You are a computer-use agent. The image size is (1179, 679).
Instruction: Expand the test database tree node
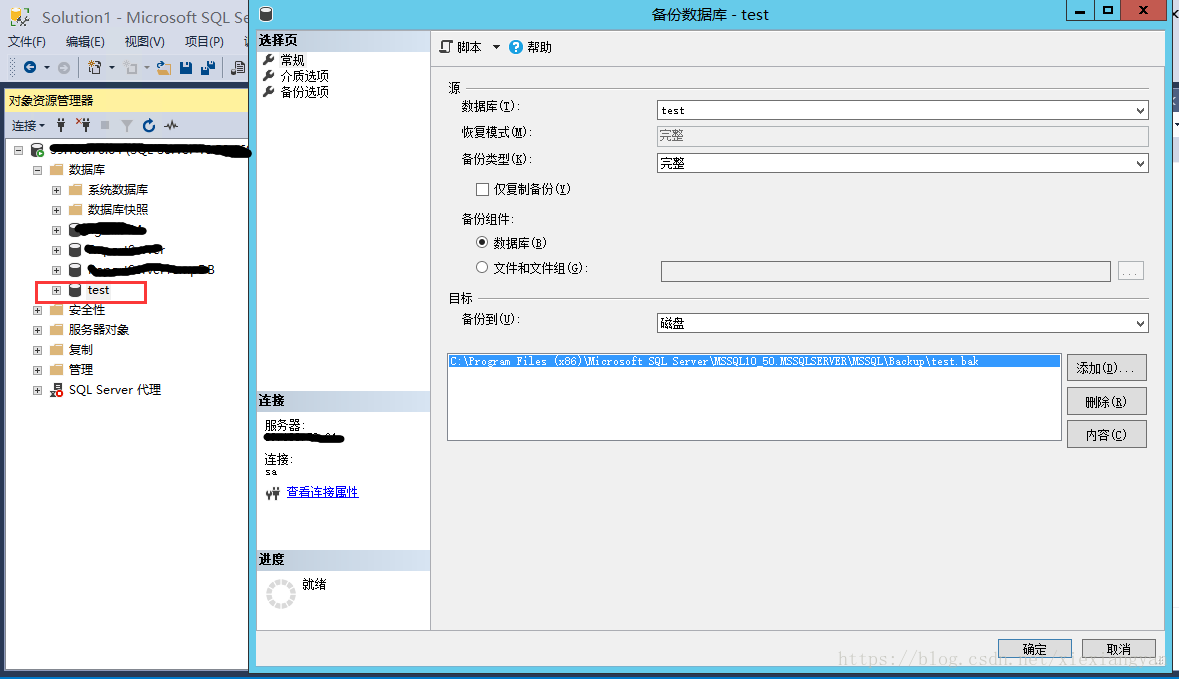point(57,290)
